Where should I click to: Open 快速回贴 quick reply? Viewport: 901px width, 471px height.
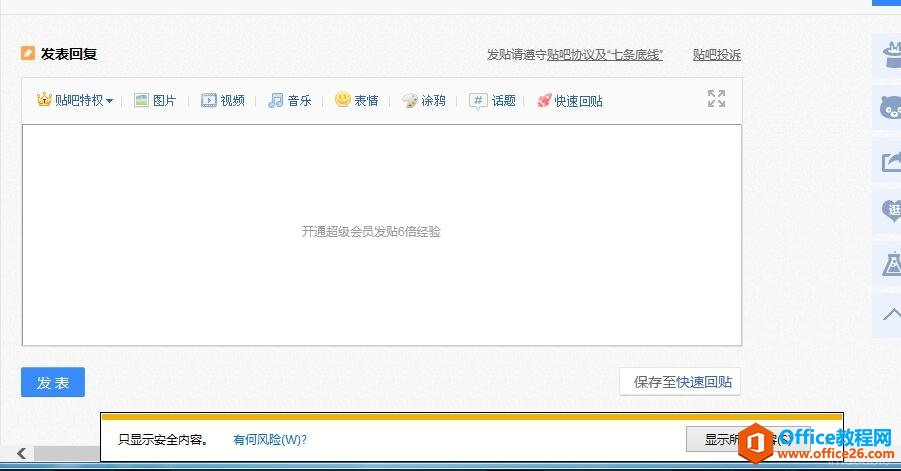(x=569, y=101)
